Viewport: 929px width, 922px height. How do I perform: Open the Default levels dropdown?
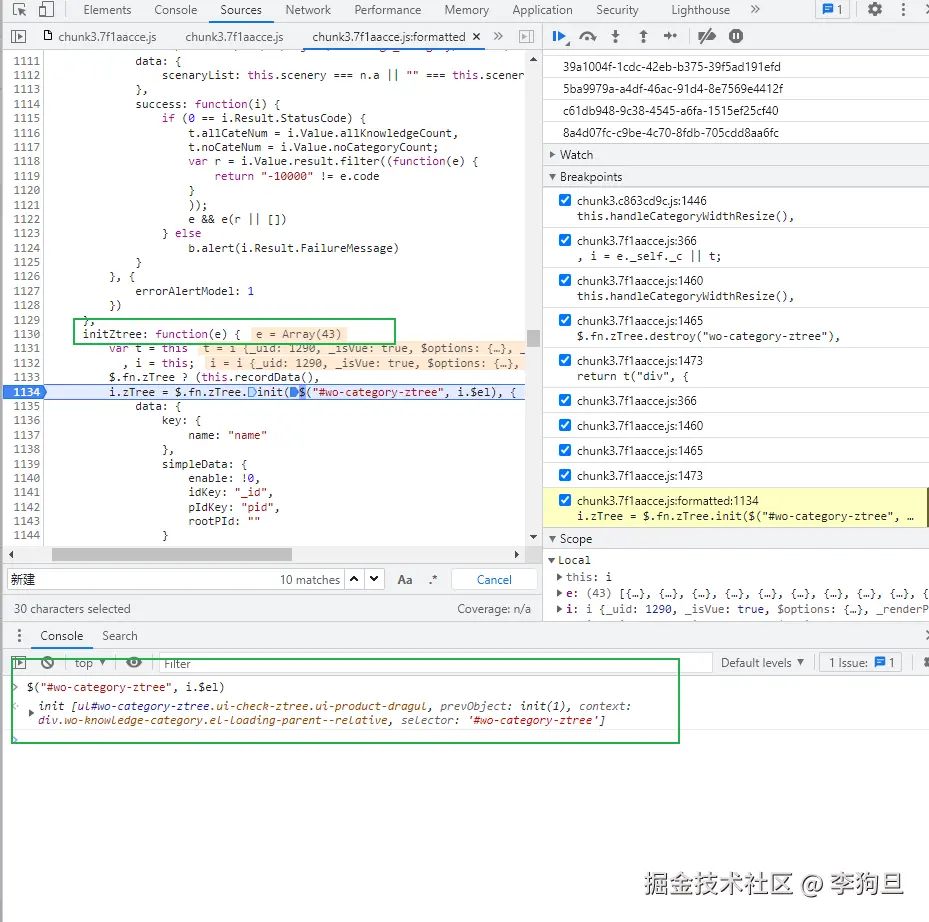coord(762,662)
